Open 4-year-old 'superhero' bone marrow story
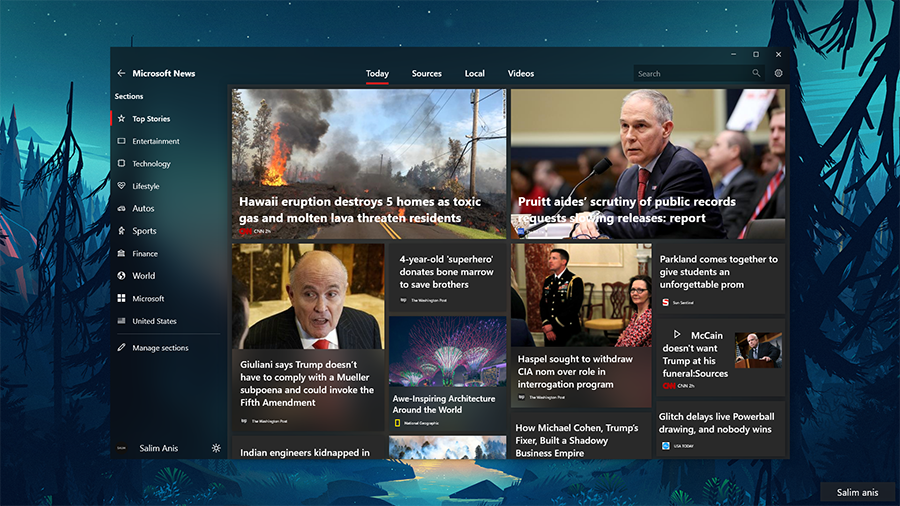Image resolution: width=900 pixels, height=506 pixels. pyautogui.click(x=447, y=272)
